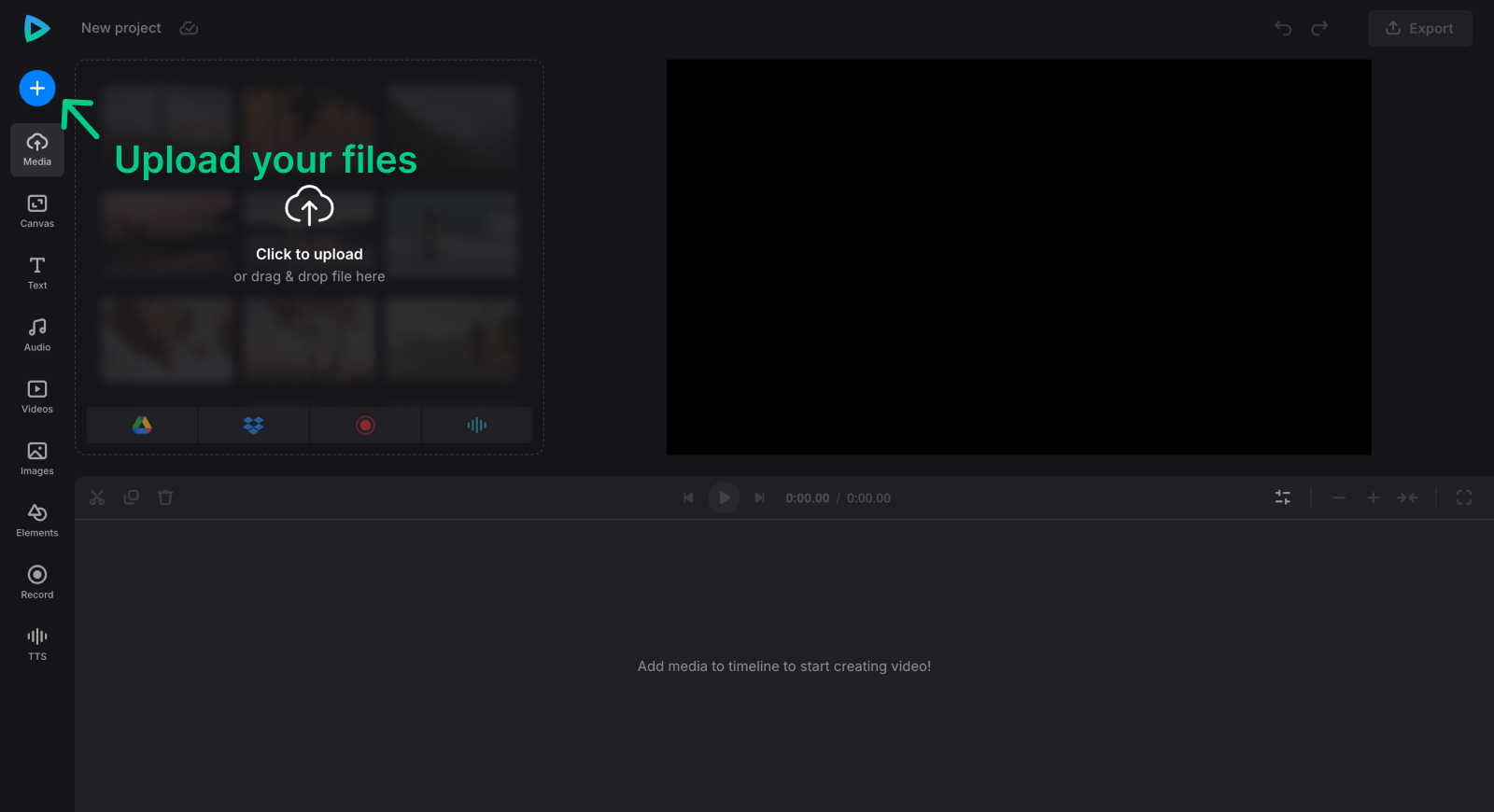Click the black video preview canvas

click(1019, 258)
